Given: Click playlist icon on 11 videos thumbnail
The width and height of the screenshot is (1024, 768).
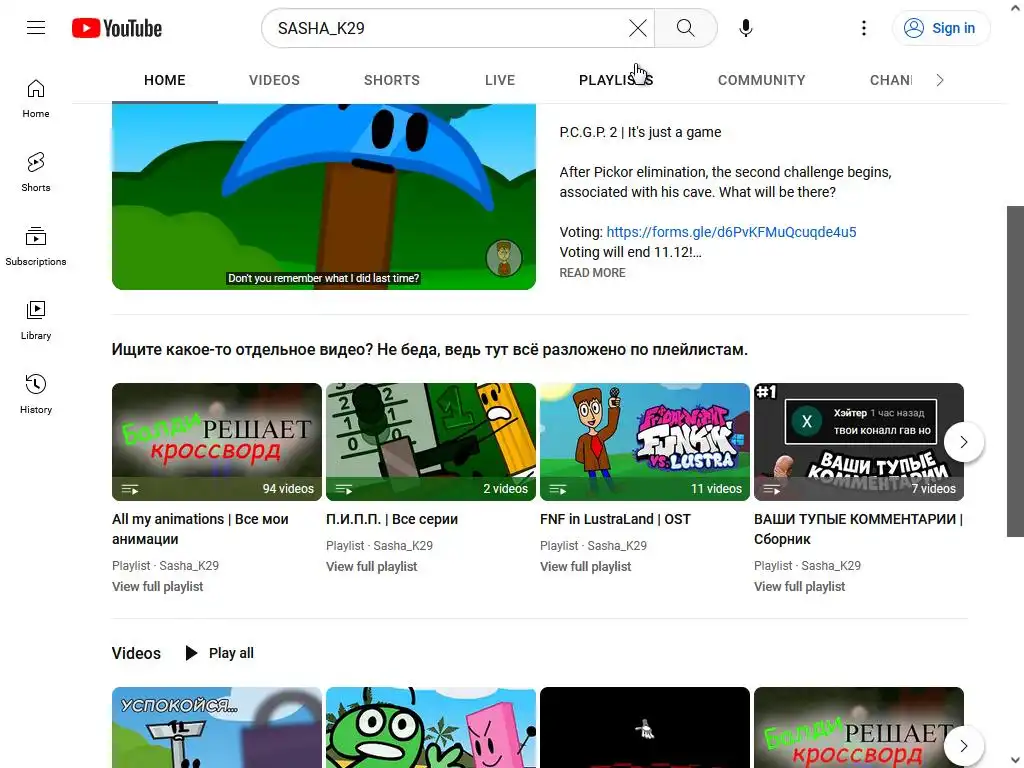Looking at the screenshot, I should (x=558, y=488).
